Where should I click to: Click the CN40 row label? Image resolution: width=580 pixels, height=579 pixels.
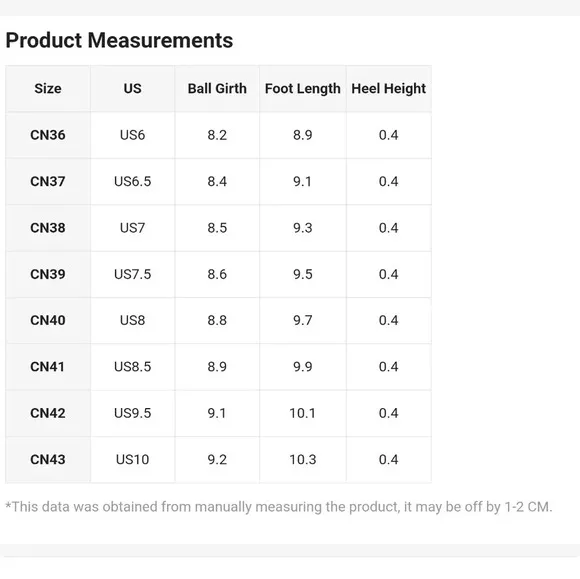pos(48,320)
